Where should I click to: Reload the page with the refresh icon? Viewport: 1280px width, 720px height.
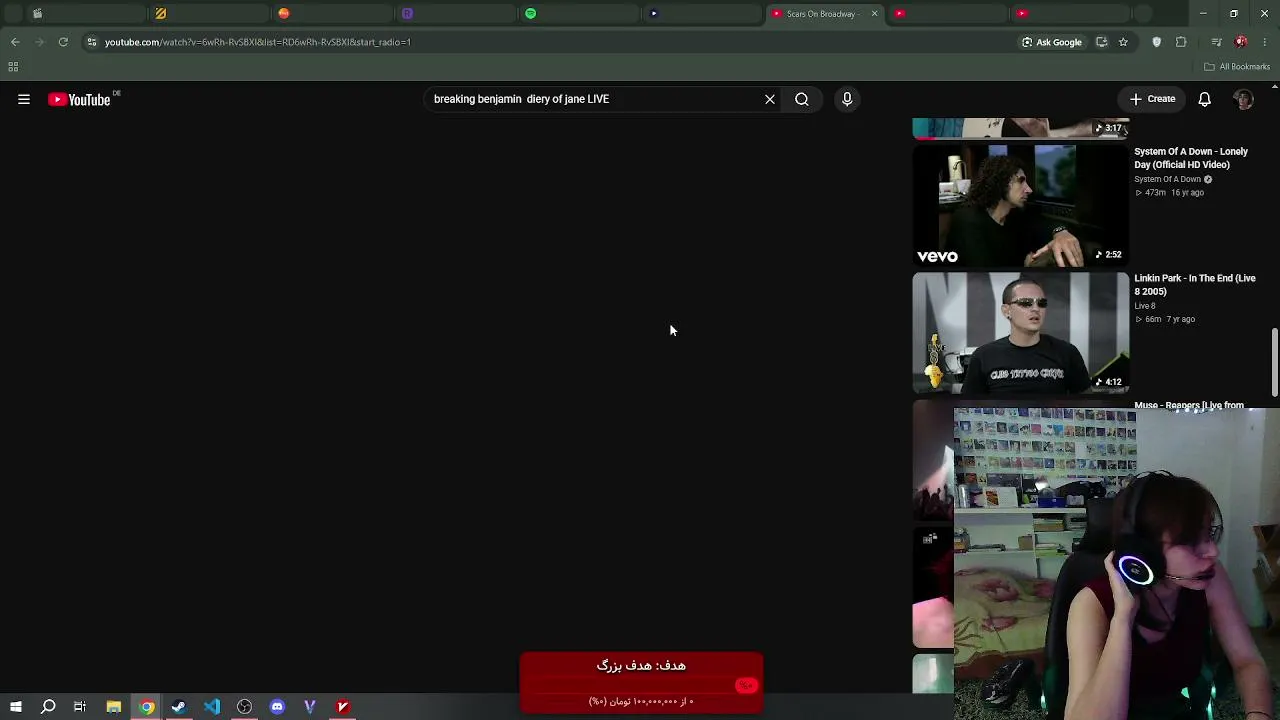click(63, 42)
